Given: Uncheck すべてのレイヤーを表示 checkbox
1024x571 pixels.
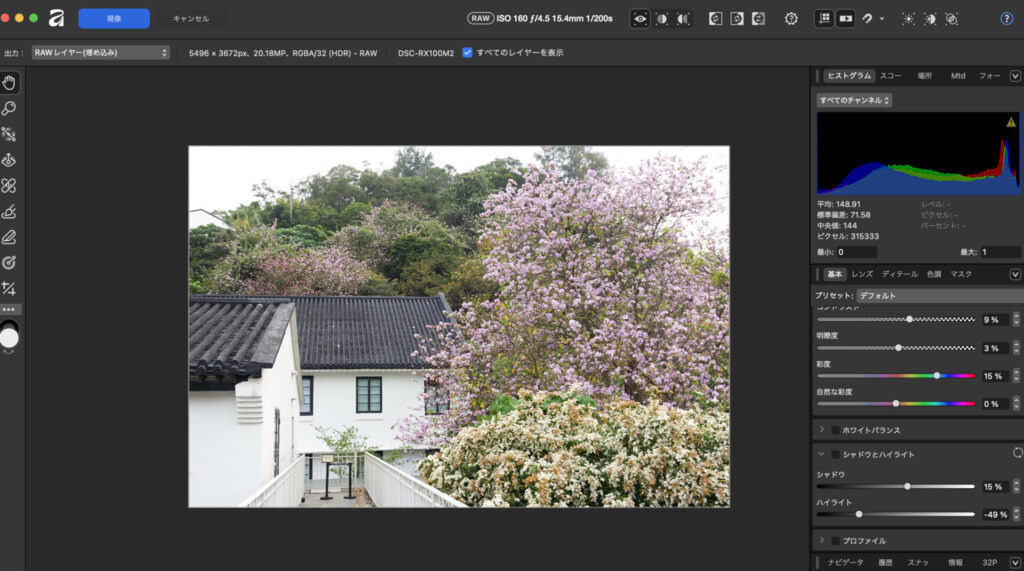Looking at the screenshot, I should [x=467, y=52].
